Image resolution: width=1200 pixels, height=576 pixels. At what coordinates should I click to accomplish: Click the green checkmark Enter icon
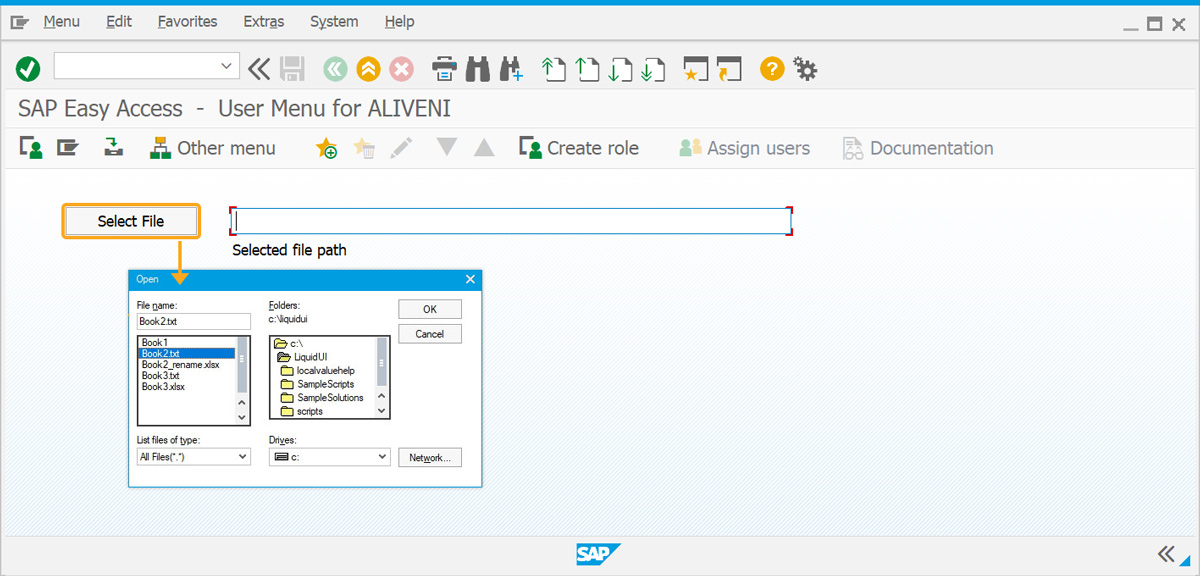click(x=28, y=68)
